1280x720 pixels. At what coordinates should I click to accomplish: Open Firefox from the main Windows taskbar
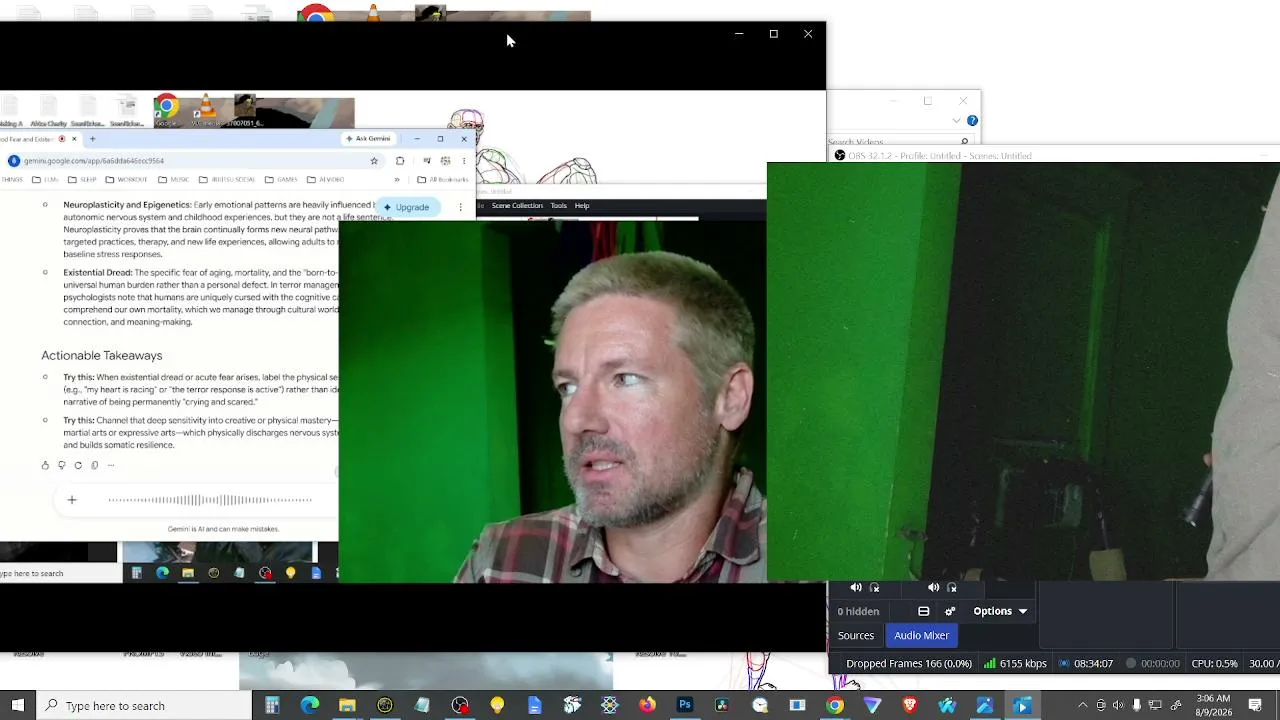(647, 705)
